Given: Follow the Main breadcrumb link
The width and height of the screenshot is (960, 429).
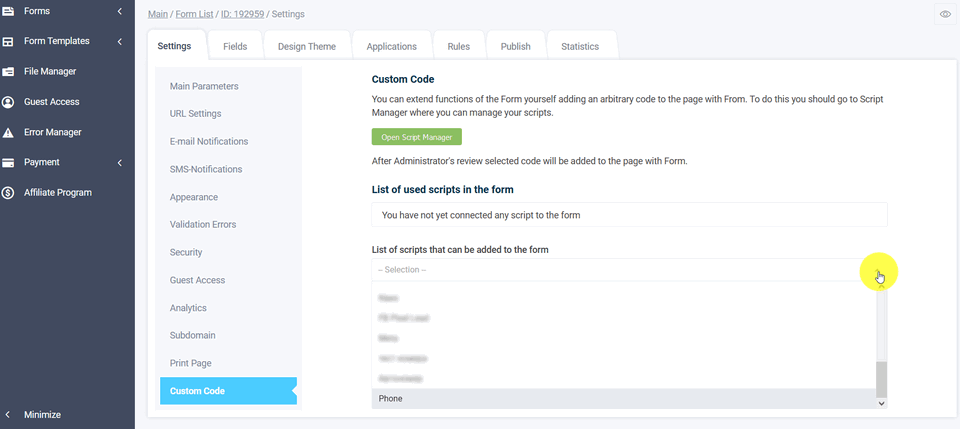Looking at the screenshot, I should click(158, 13).
